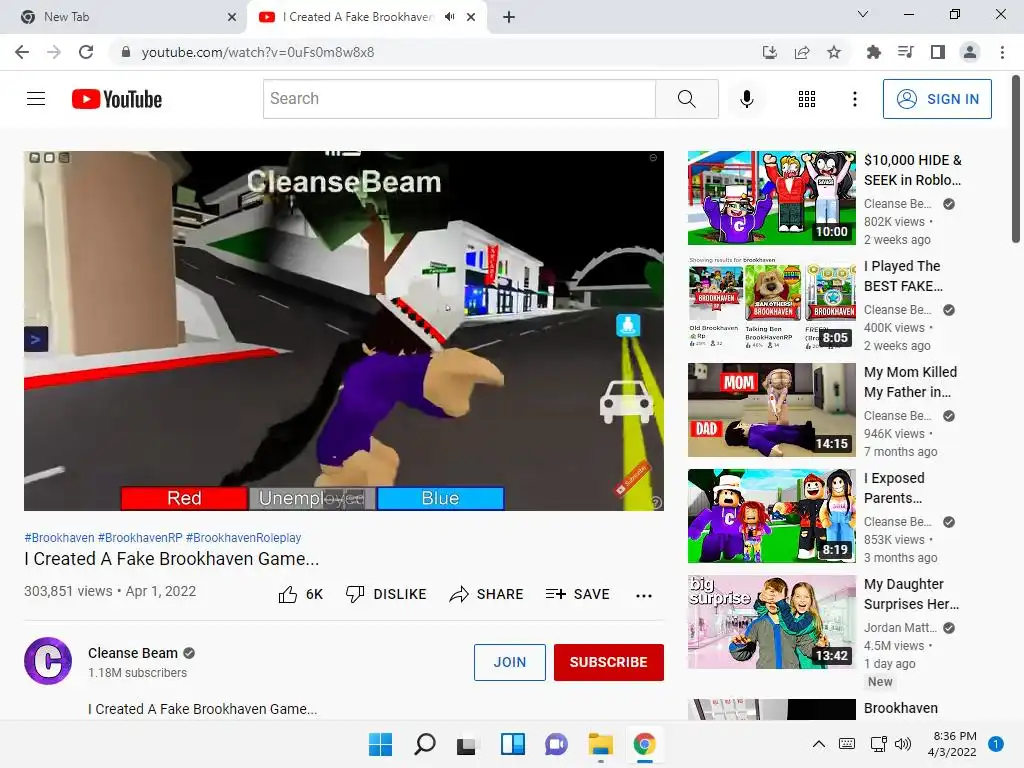Open the notification badge in the taskbar
Image resolution: width=1024 pixels, height=768 pixels.
(x=995, y=744)
